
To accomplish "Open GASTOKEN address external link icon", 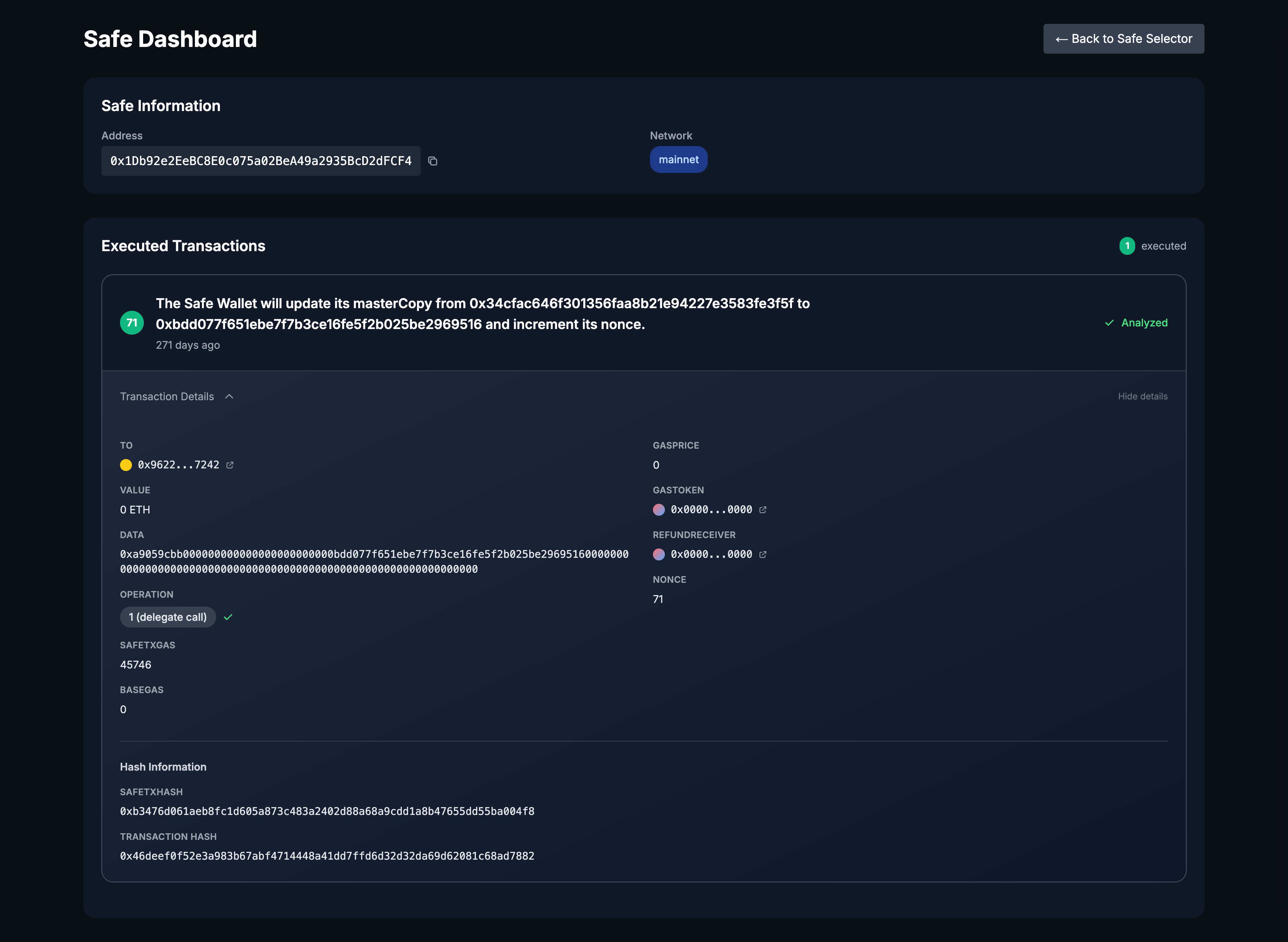I will click(x=763, y=510).
